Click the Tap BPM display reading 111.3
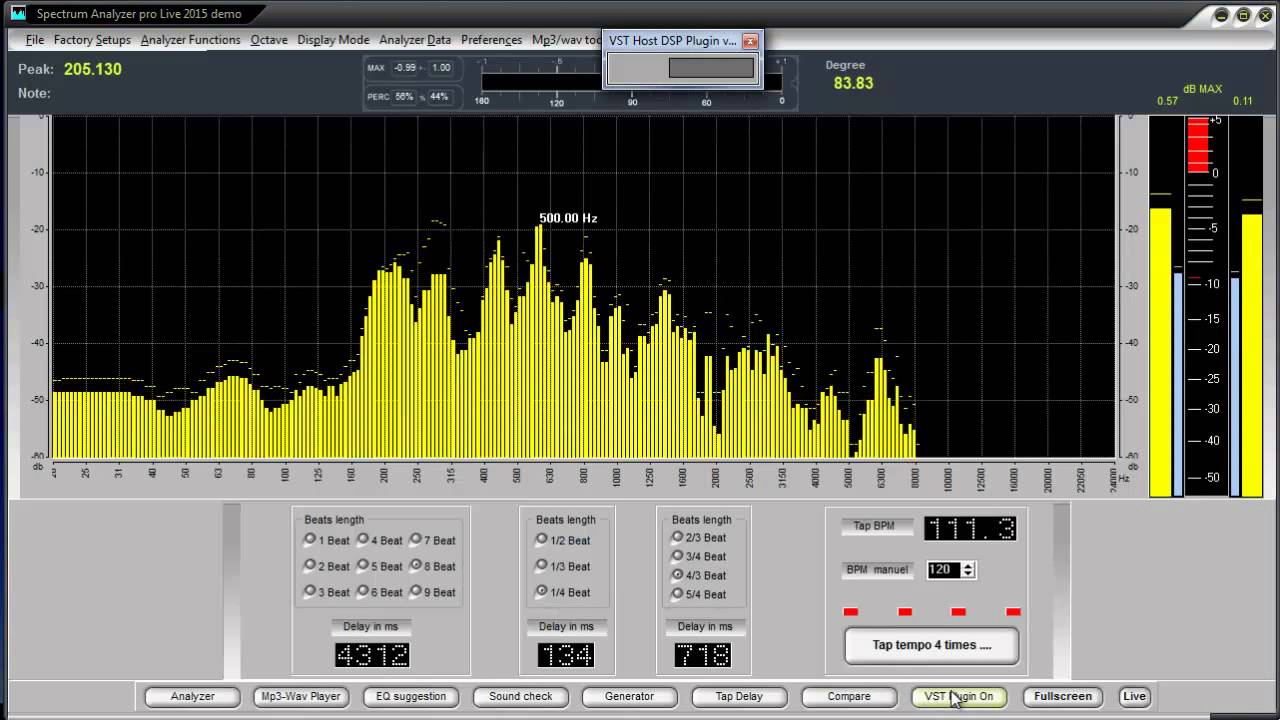 970,528
